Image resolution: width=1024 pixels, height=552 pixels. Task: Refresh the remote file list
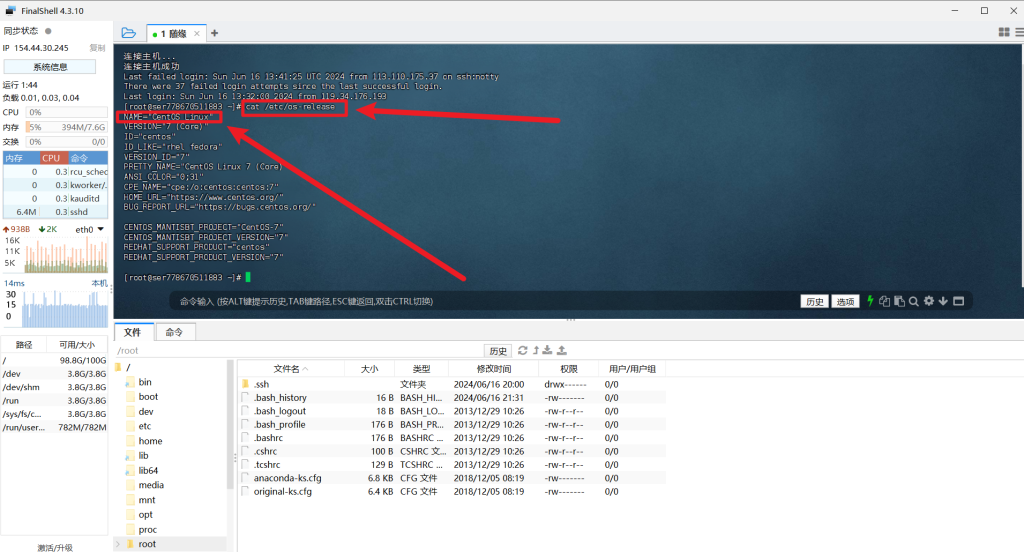pyautogui.click(x=522, y=351)
